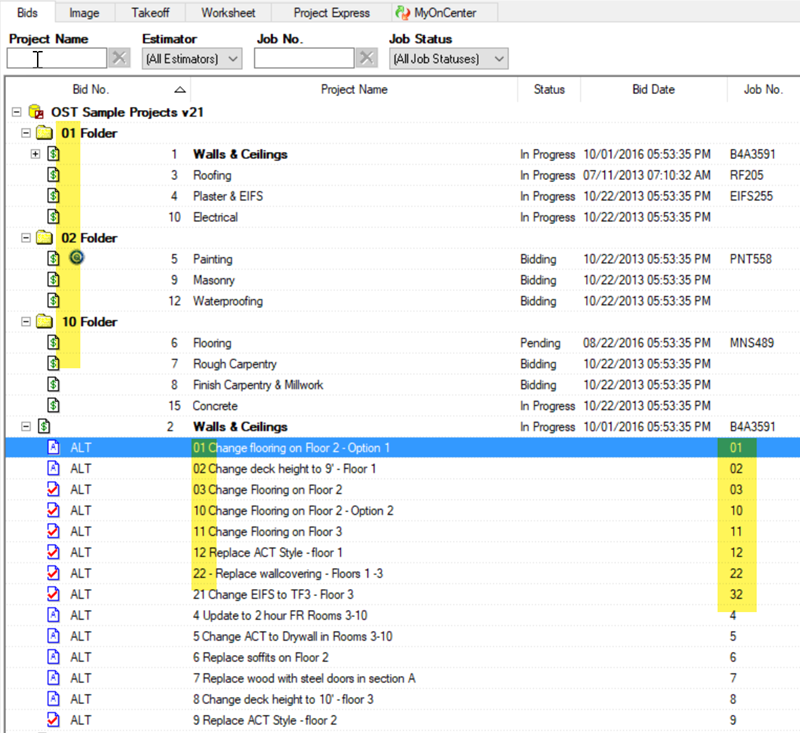Clear the Project Name filter
Screen dimensions: 800x733
click(119, 58)
